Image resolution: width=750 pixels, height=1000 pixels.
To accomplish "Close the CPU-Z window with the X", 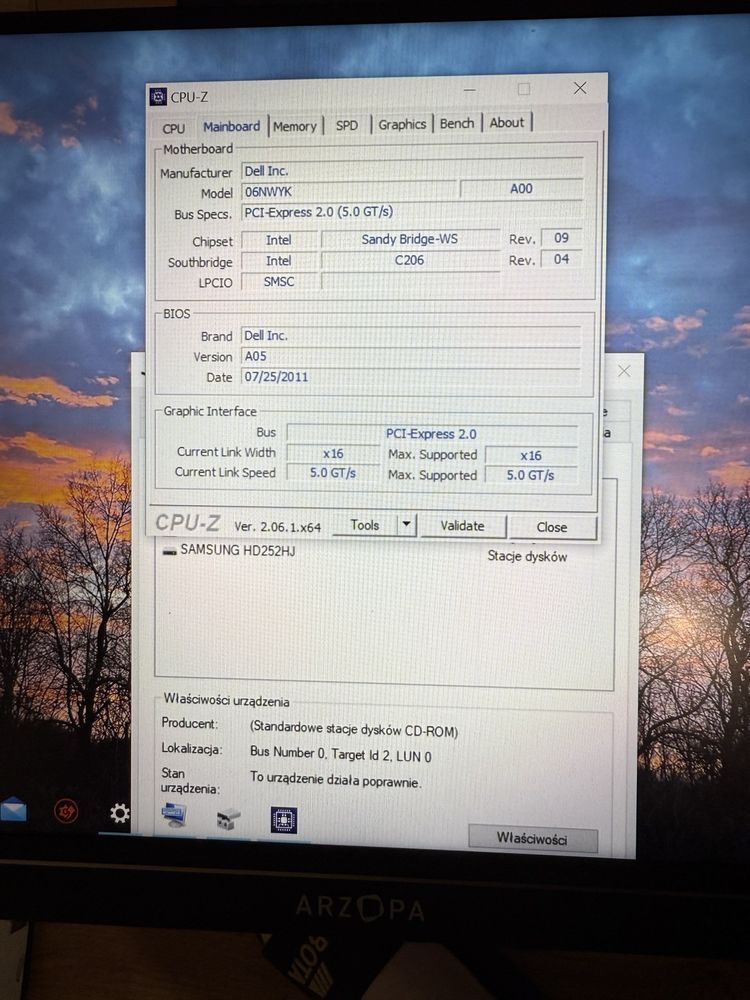I will [x=580, y=88].
